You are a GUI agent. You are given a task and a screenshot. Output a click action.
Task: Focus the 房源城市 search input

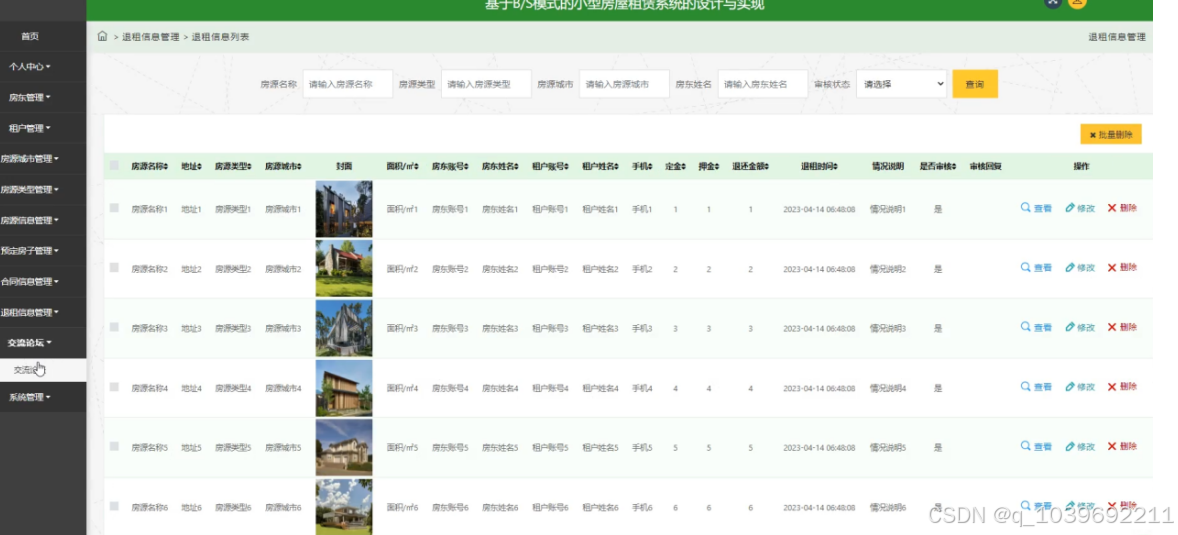[x=624, y=84]
